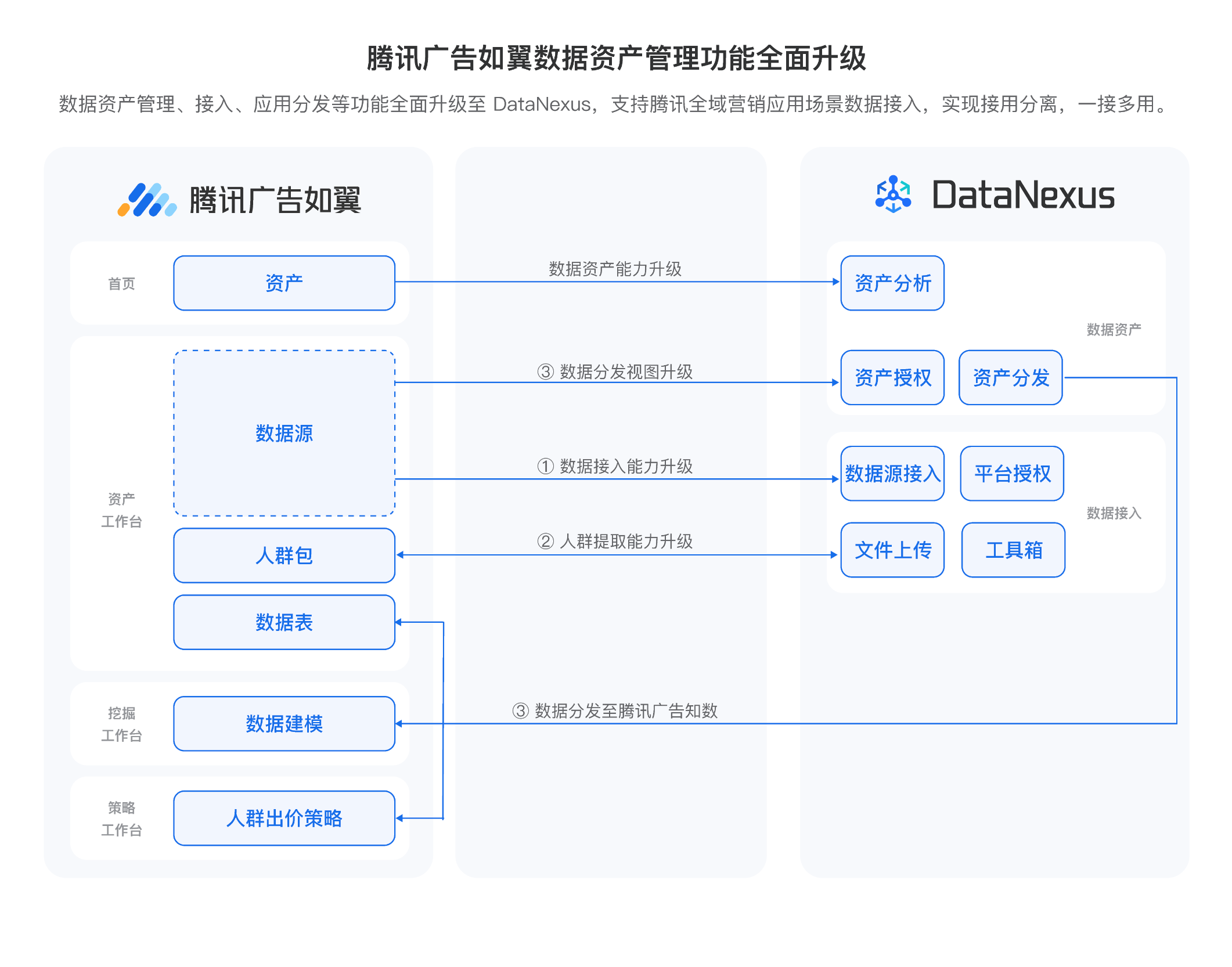Select the 资产 box on 首页 row
Viewport: 1232px width, 967px height.
click(x=284, y=283)
